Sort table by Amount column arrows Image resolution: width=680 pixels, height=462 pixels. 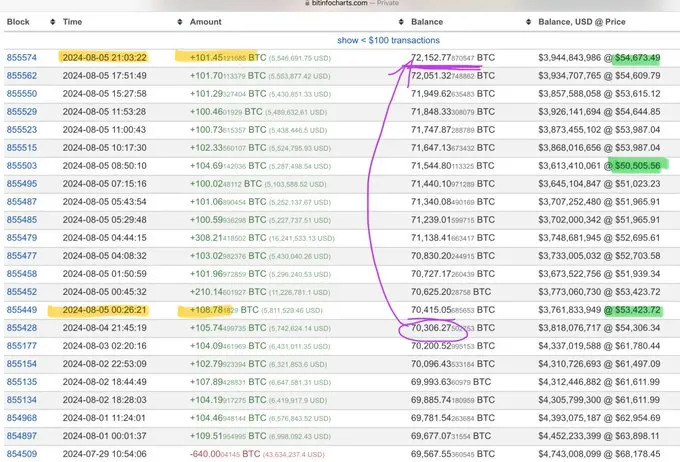coord(401,22)
